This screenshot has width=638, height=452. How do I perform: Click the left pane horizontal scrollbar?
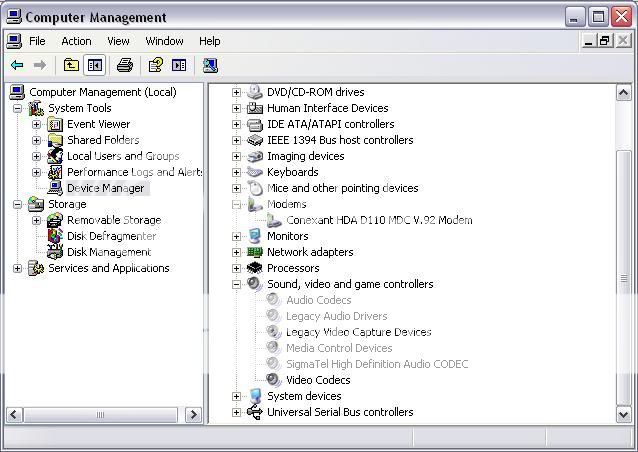[x=100, y=415]
